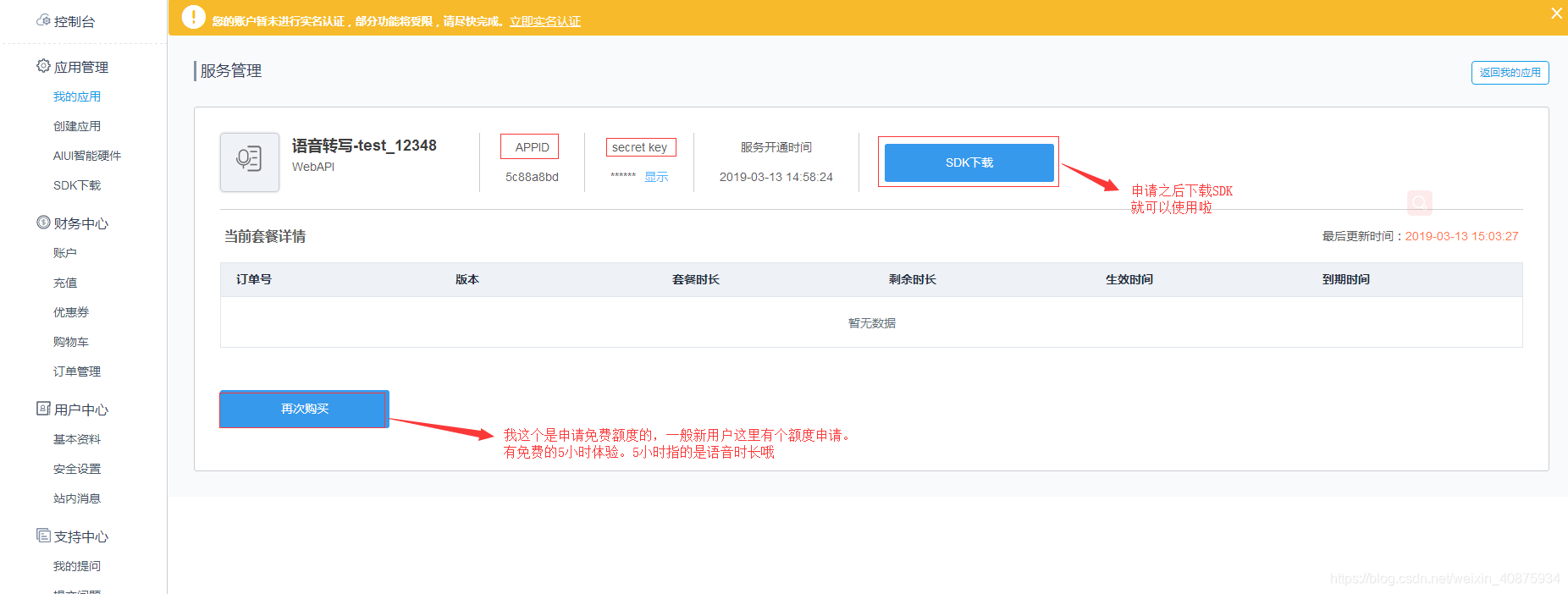The image size is (1568, 594).
Task: Open 我的提问 in sidebar
Action: click(x=77, y=566)
